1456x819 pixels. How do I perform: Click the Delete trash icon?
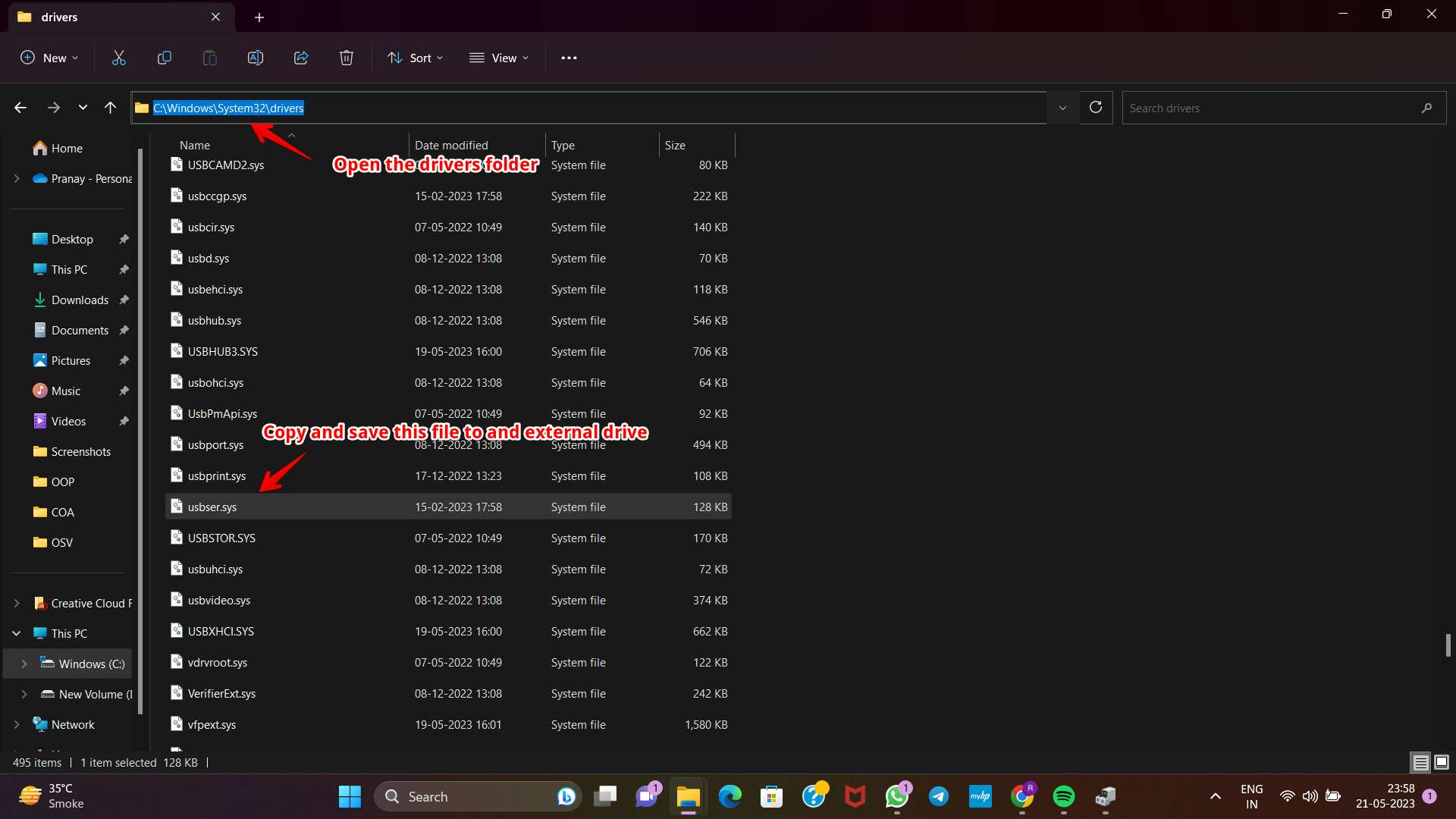(x=347, y=58)
